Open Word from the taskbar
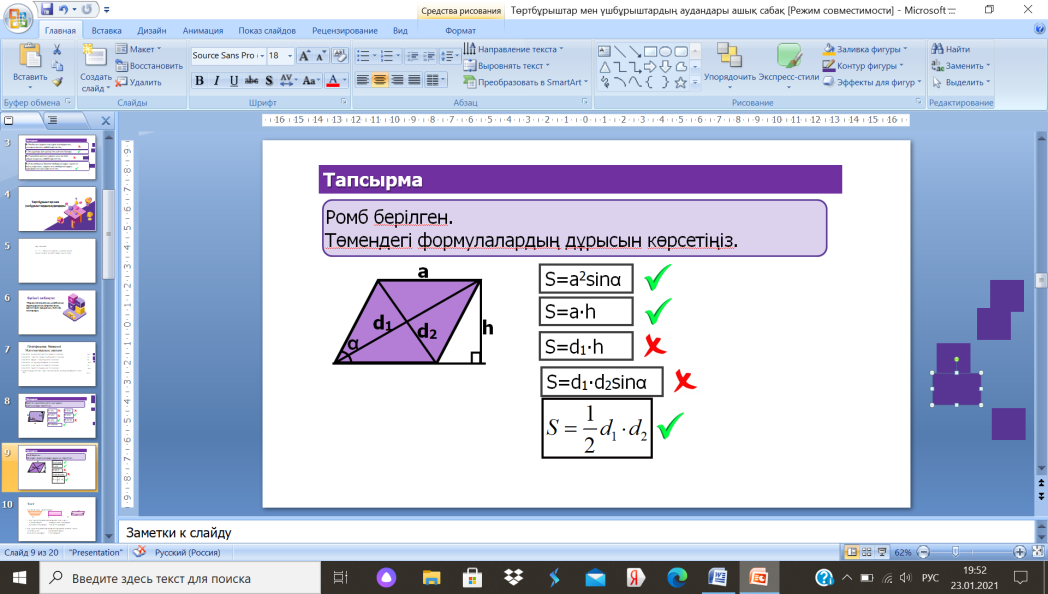 [717, 577]
